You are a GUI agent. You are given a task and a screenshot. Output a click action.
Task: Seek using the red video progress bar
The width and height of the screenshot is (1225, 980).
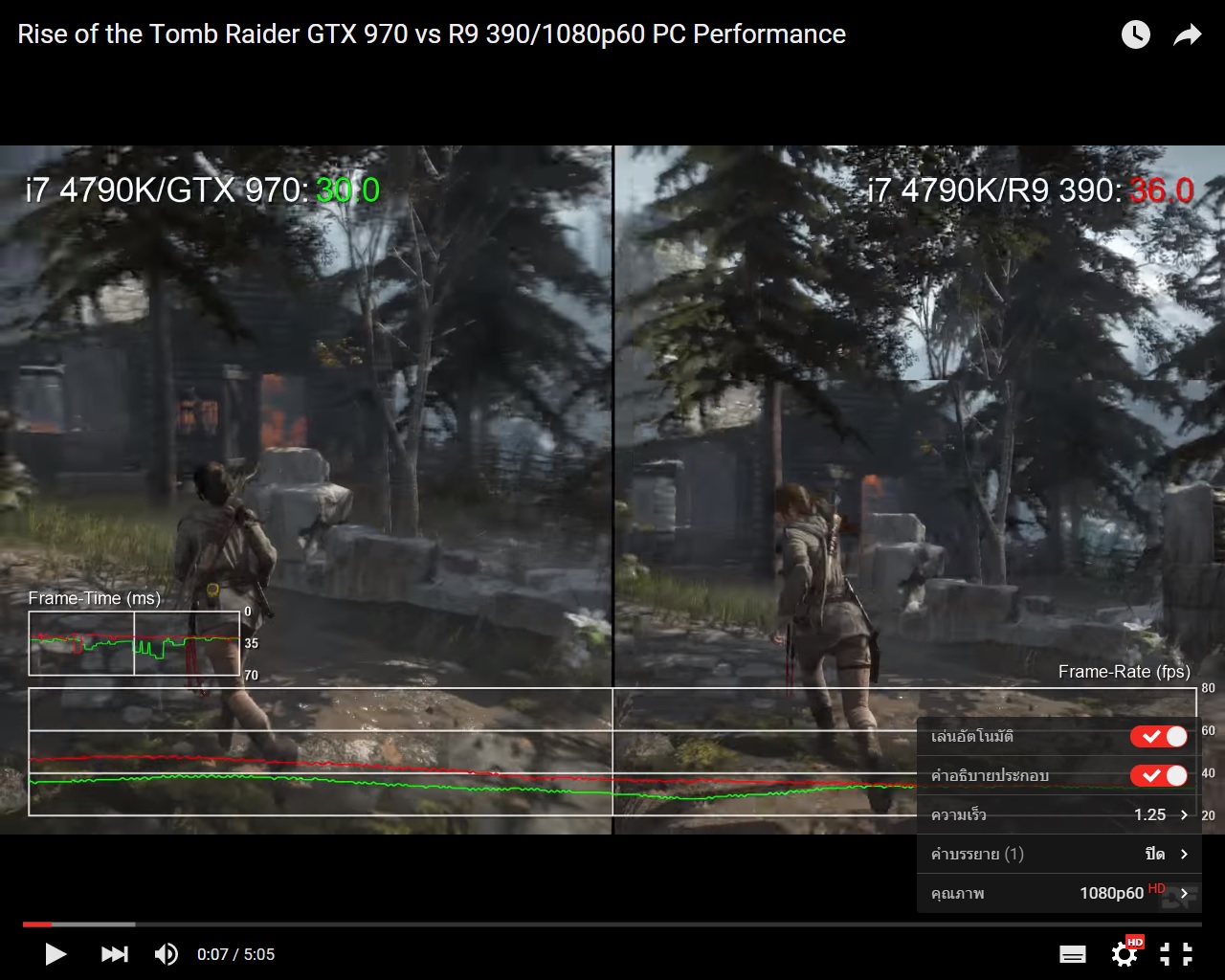[612, 924]
